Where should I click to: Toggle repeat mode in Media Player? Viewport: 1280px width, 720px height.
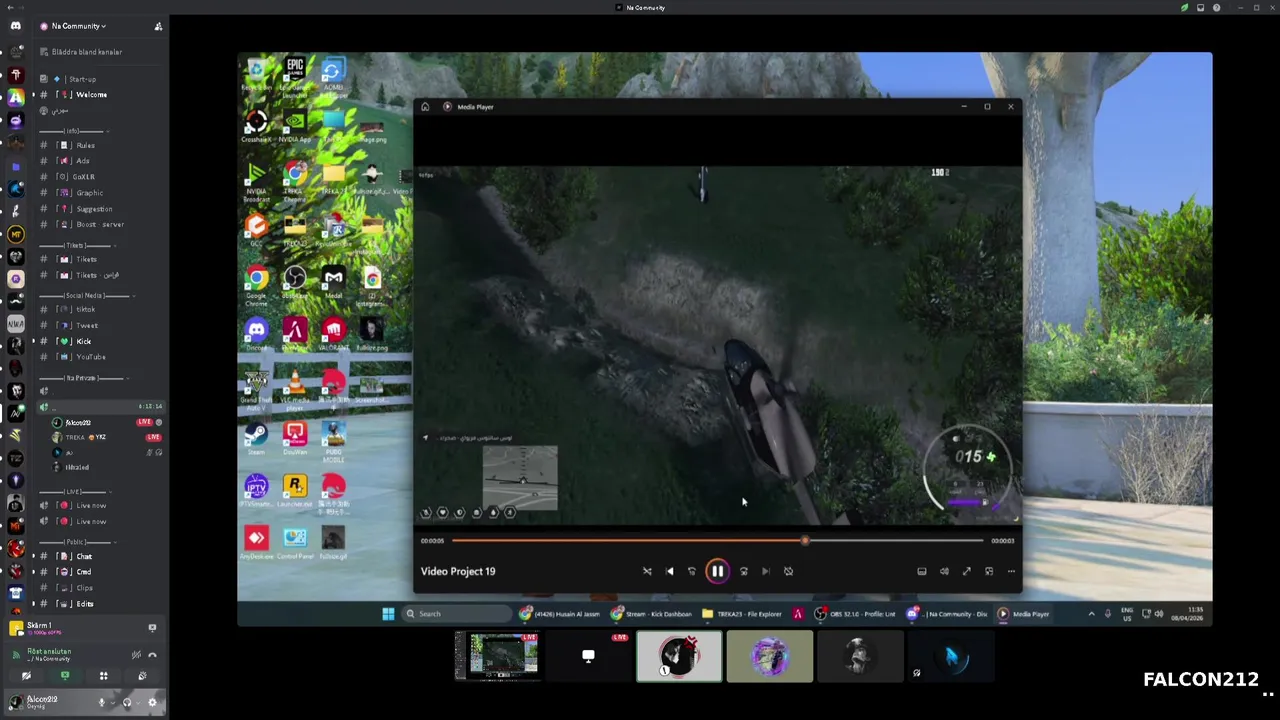pyautogui.click(x=788, y=571)
